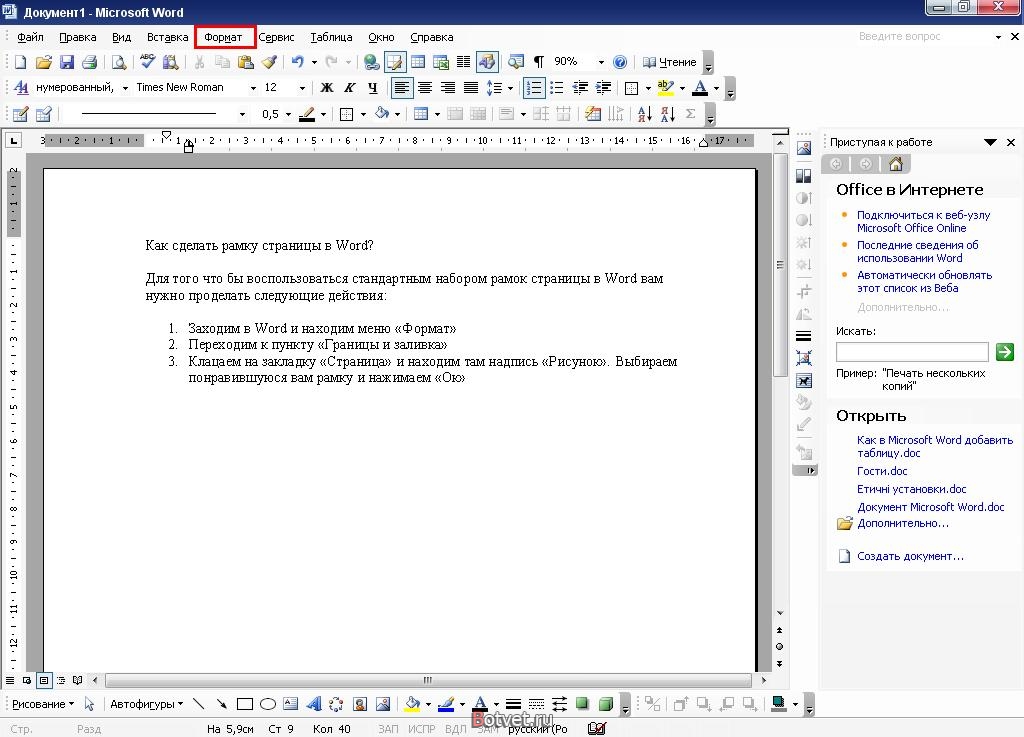Toggle show paragraph marks ¶
Viewport: 1024px width, 737px height.
[x=539, y=62]
